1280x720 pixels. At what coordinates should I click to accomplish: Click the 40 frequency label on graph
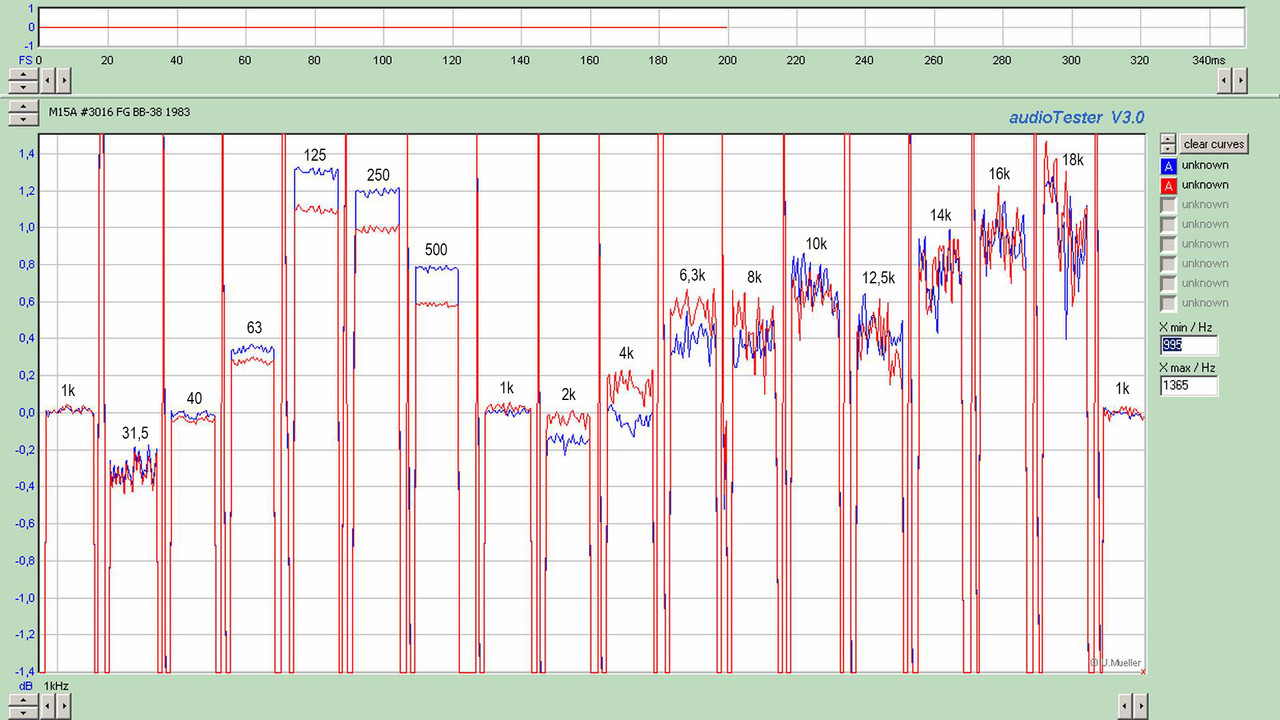194,398
